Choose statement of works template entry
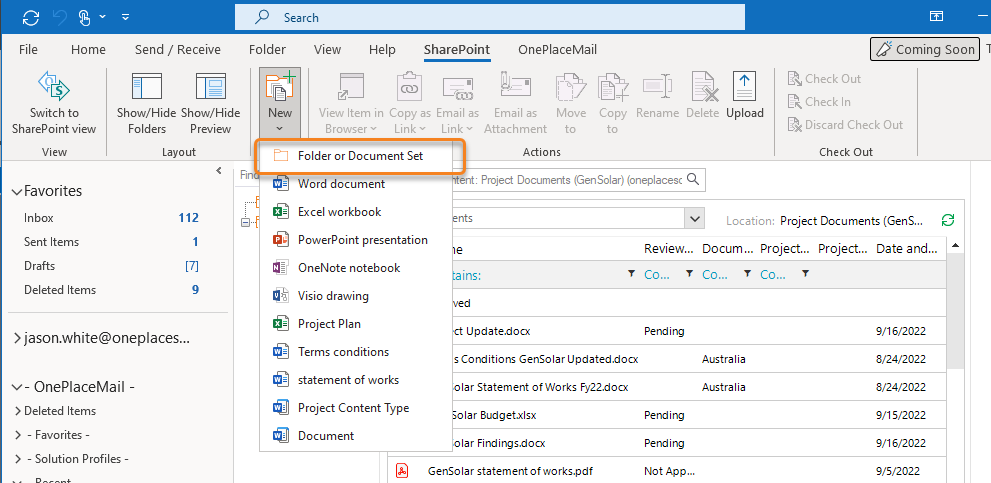This screenshot has height=483, width=991. coord(356,379)
